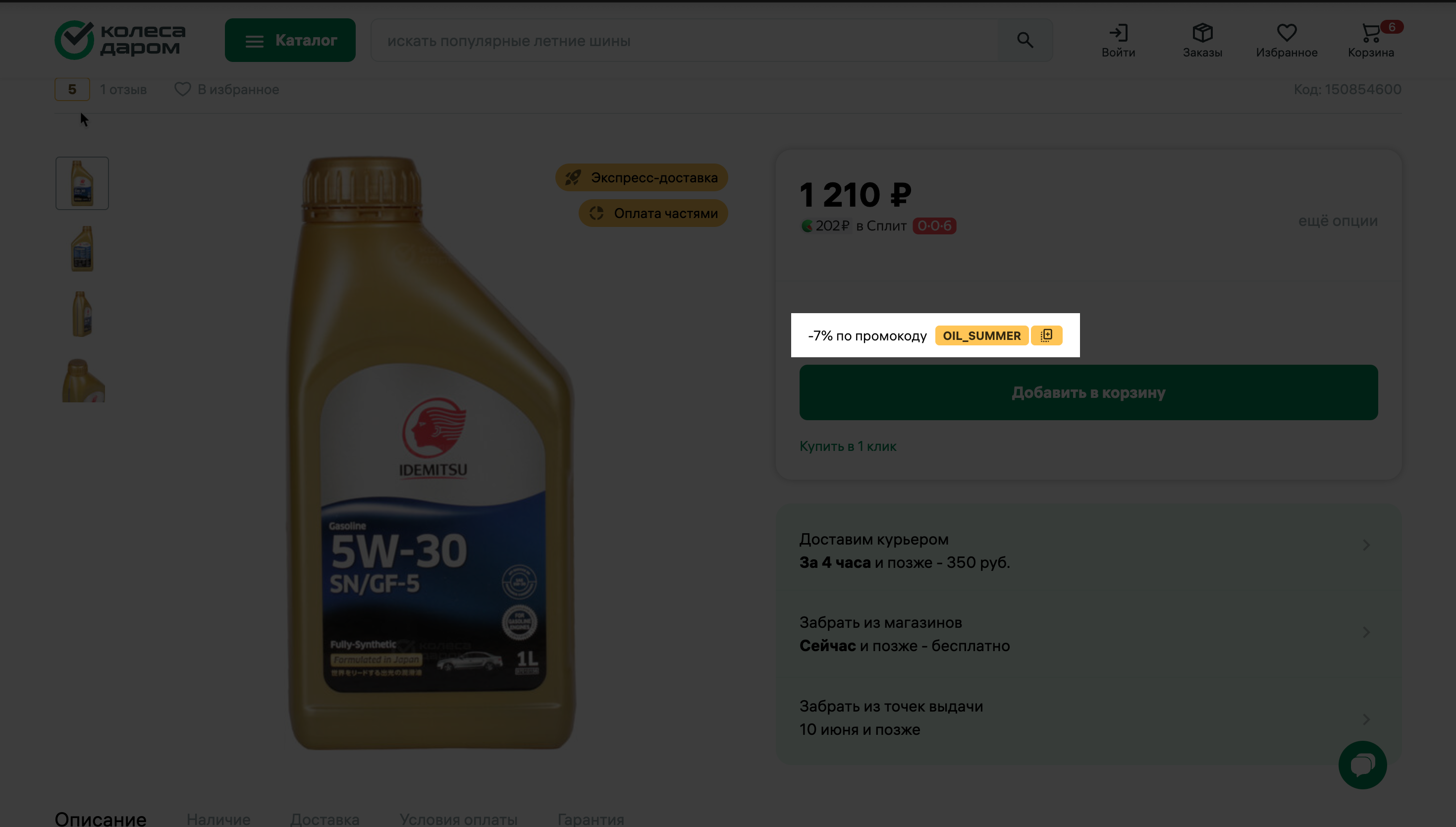
Task: Go to the Колеса Даром logo homepage
Action: (120, 40)
